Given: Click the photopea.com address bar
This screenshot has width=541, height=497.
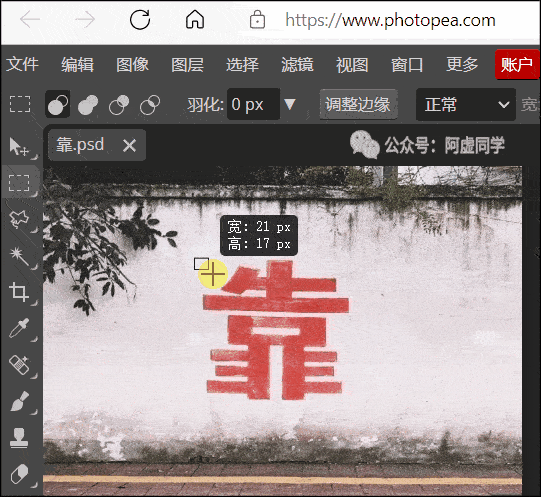Looking at the screenshot, I should pyautogui.click(x=390, y=20).
